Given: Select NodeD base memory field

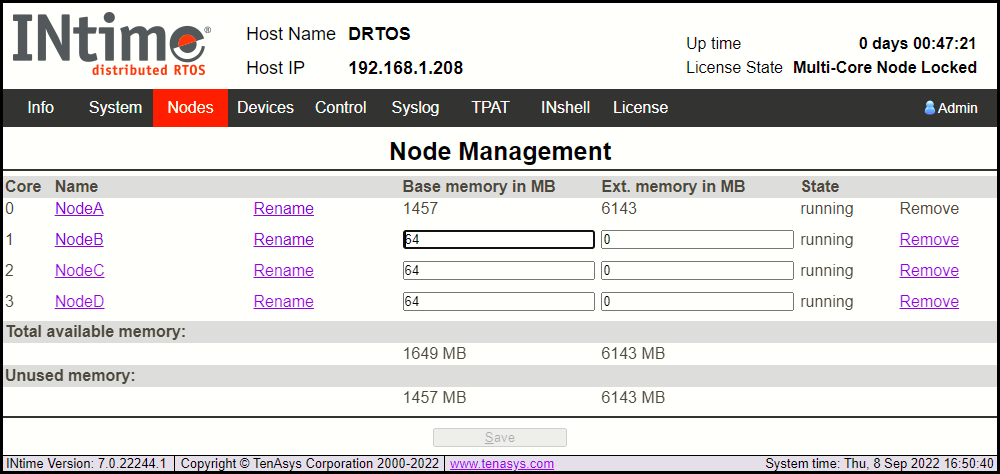Looking at the screenshot, I should click(x=498, y=302).
